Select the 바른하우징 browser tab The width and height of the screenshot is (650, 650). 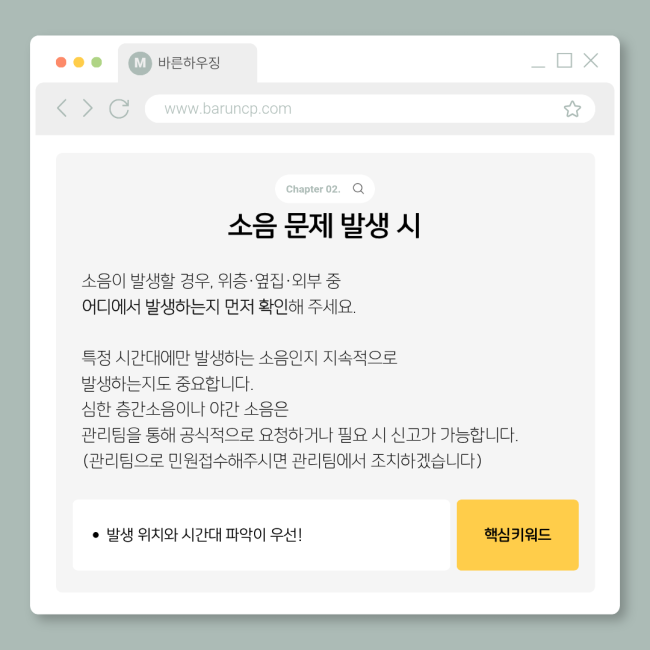pos(187,63)
